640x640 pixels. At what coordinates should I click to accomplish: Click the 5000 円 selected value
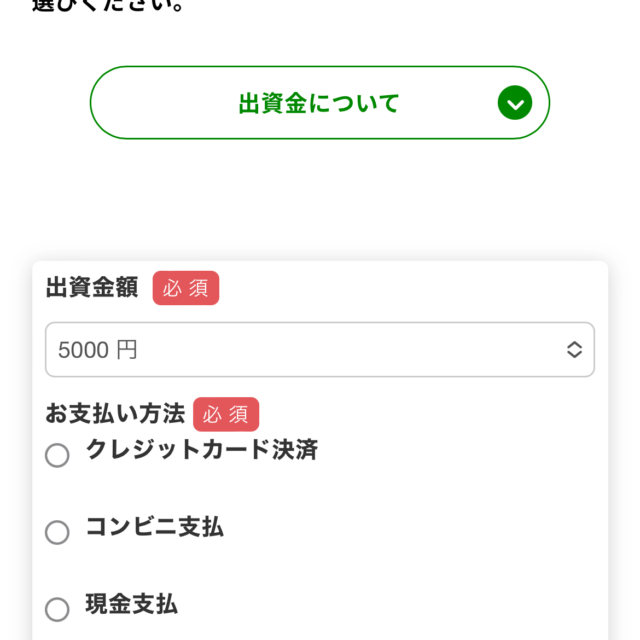[97, 350]
